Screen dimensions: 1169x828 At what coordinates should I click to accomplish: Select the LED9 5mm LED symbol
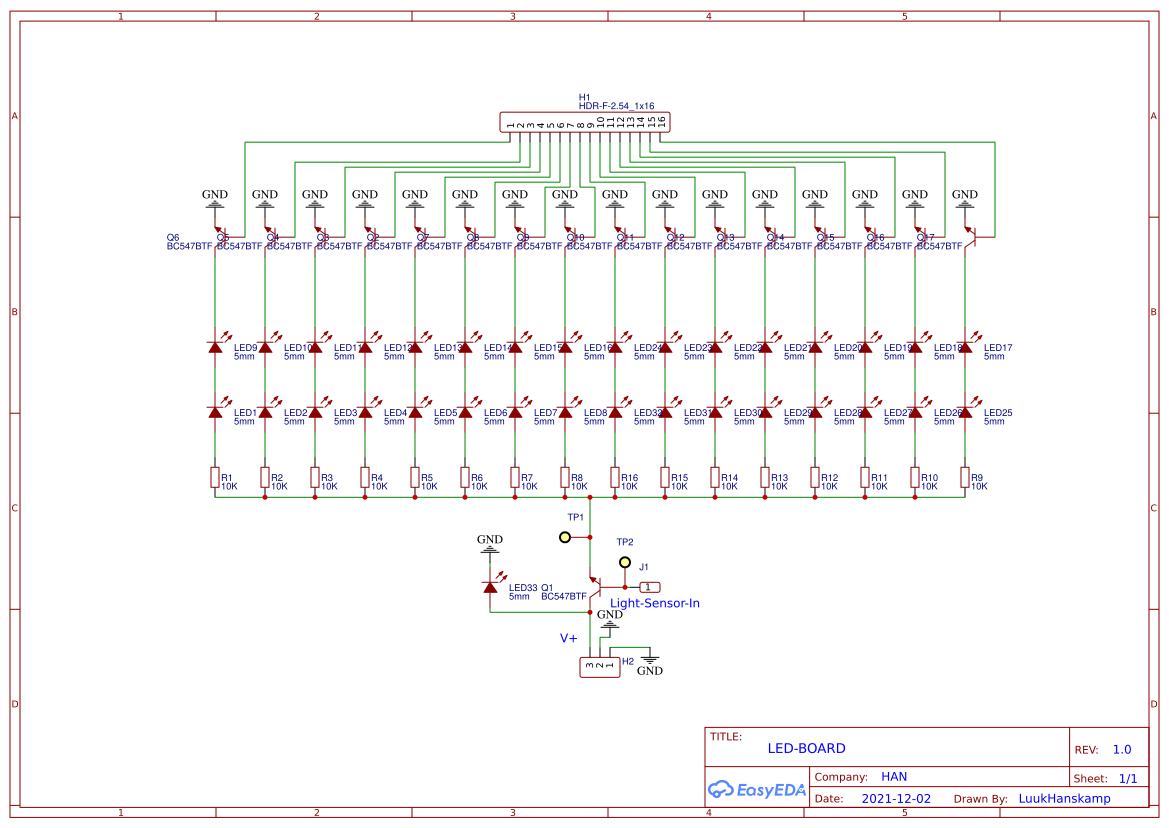(214, 347)
